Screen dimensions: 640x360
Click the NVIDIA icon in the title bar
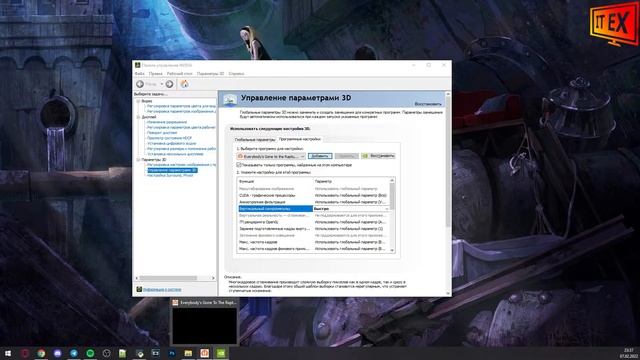pyautogui.click(x=138, y=65)
